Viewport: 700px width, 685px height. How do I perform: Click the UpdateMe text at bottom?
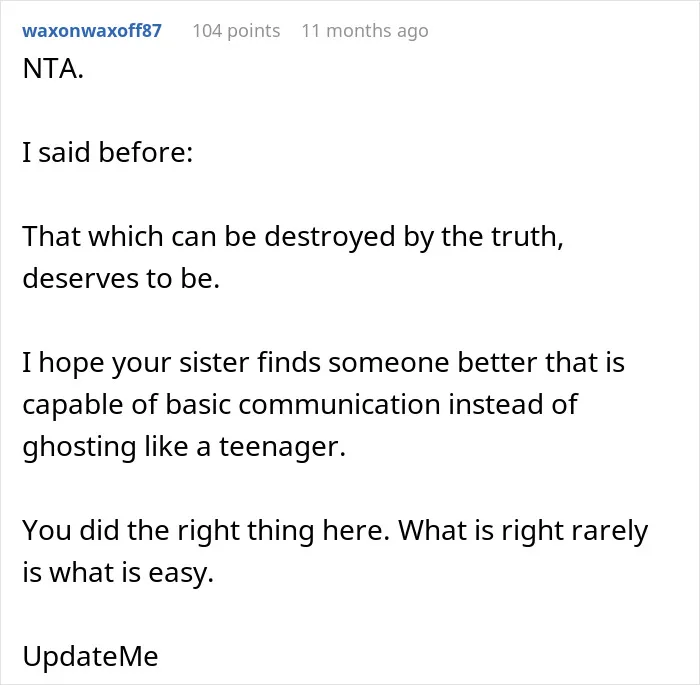click(90, 656)
